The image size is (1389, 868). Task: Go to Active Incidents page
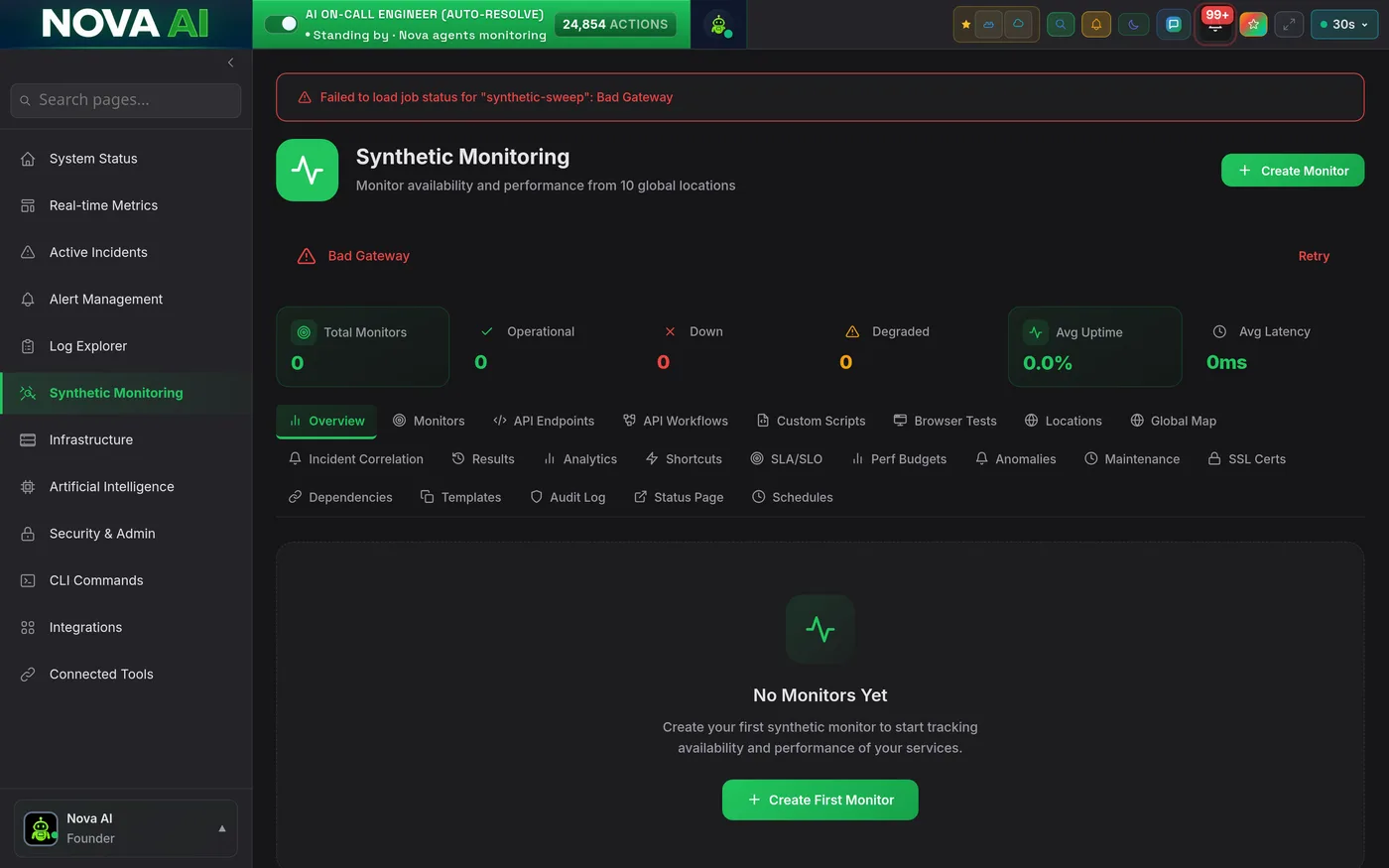[x=126, y=252]
